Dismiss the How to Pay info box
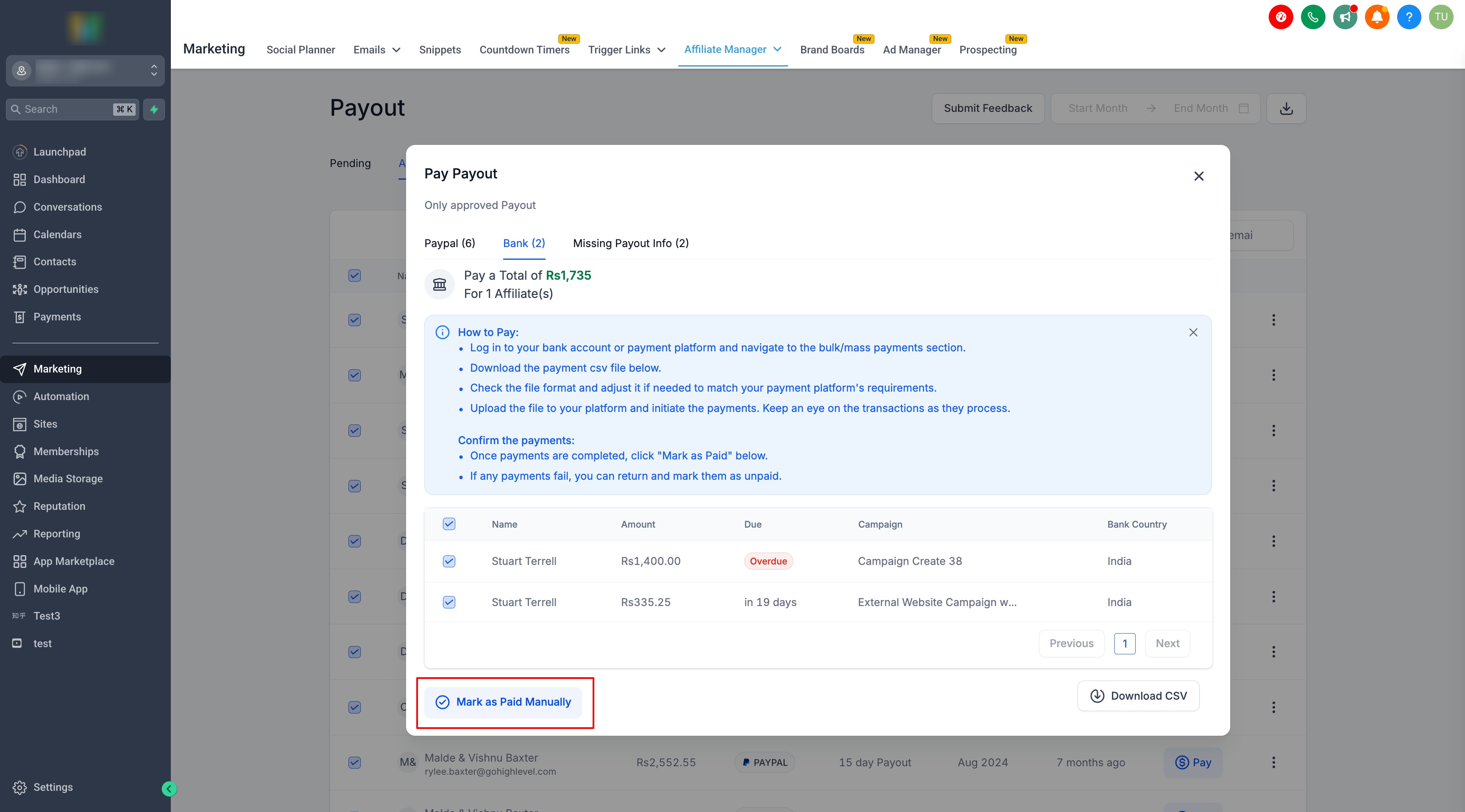The height and width of the screenshot is (812, 1465). [1193, 333]
